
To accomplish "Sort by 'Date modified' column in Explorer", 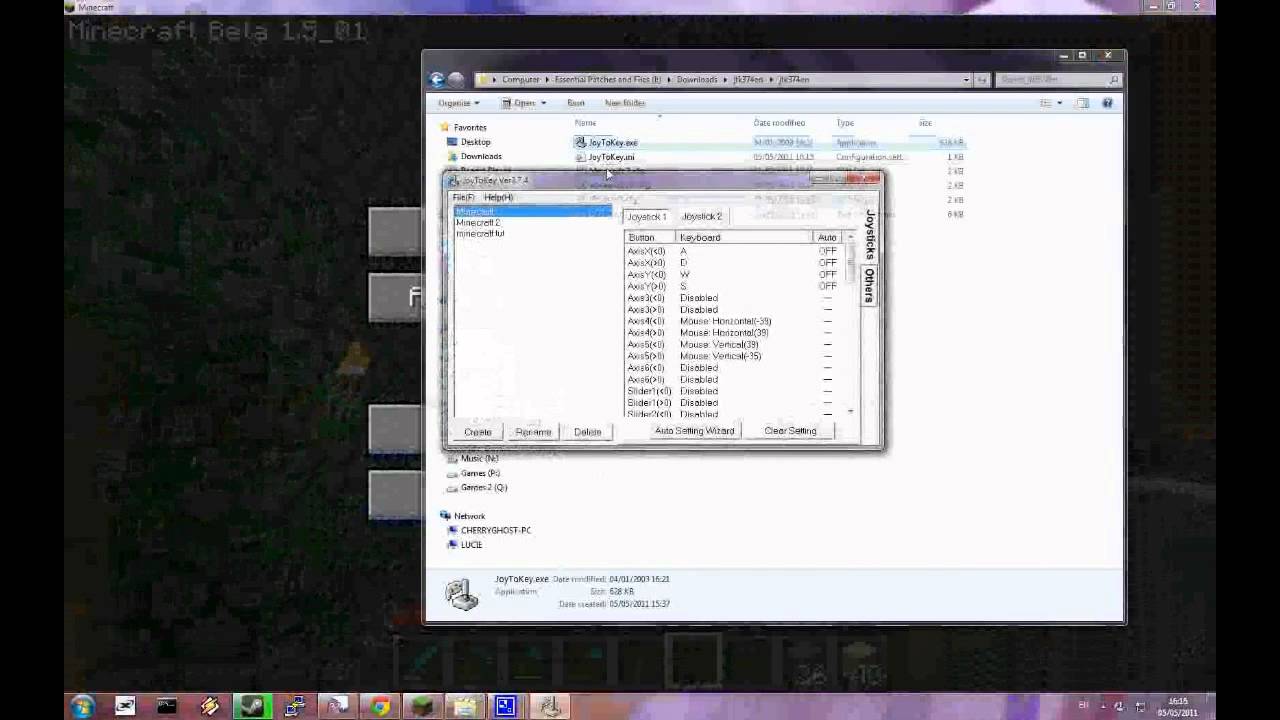I will [780, 123].
